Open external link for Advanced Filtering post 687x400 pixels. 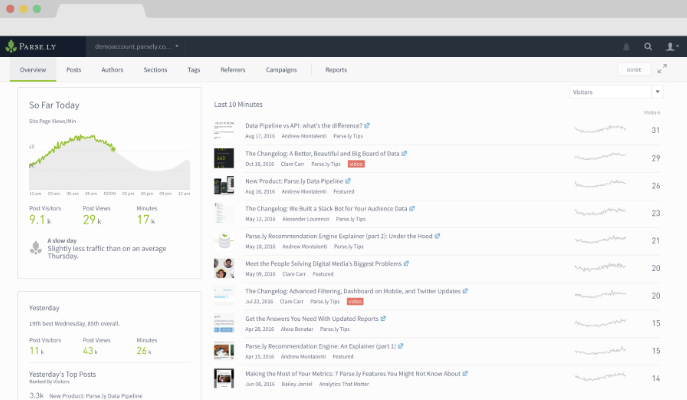465,291
